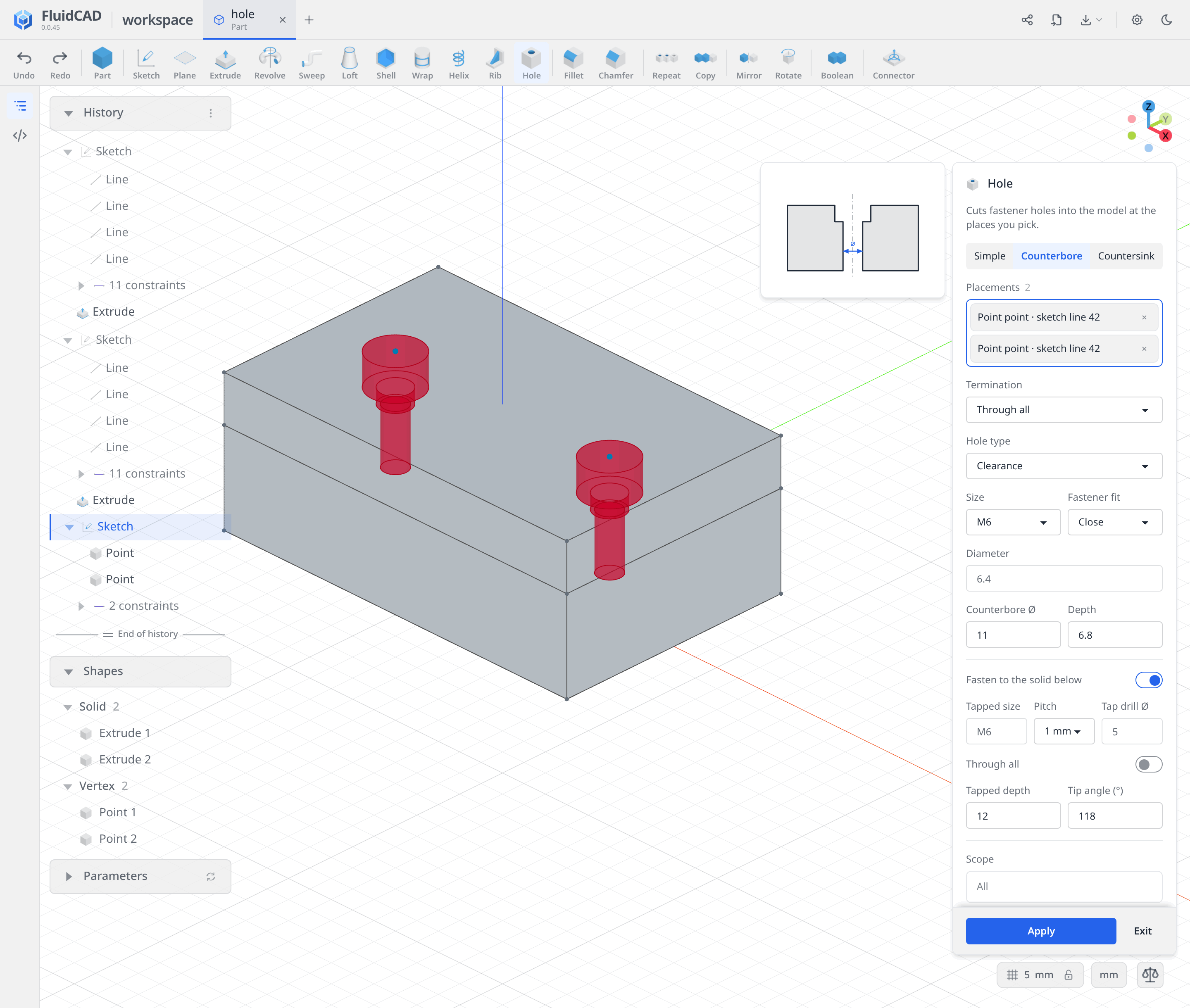Expand the Parameters panel
The width and height of the screenshot is (1190, 1008).
pyautogui.click(x=140, y=876)
